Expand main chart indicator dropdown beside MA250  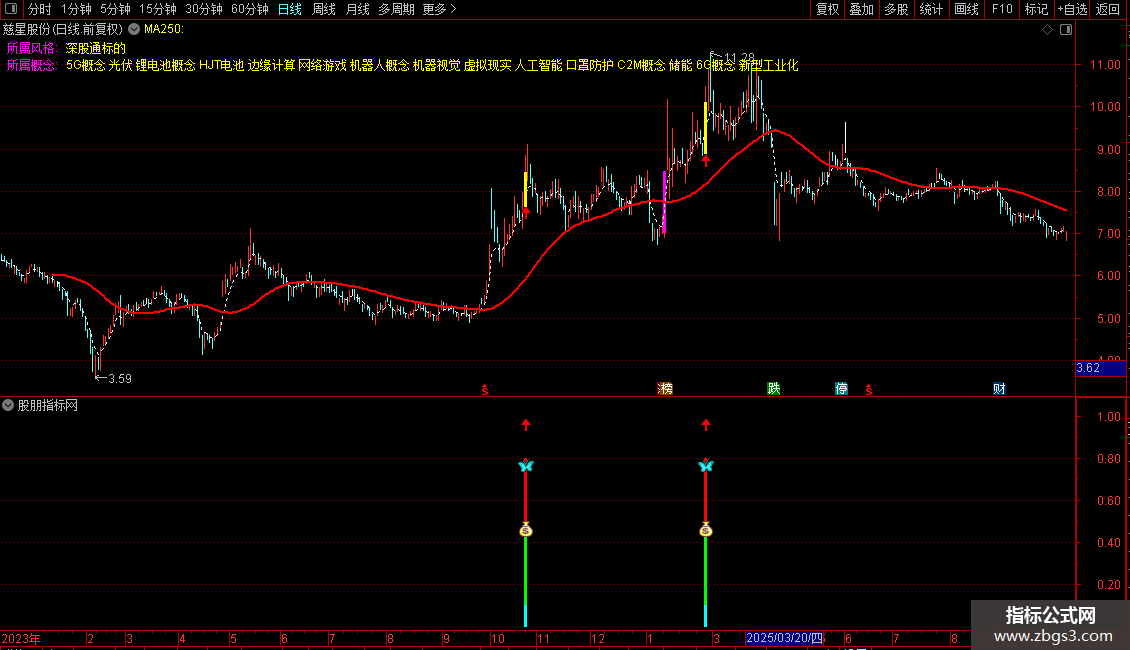(x=134, y=29)
